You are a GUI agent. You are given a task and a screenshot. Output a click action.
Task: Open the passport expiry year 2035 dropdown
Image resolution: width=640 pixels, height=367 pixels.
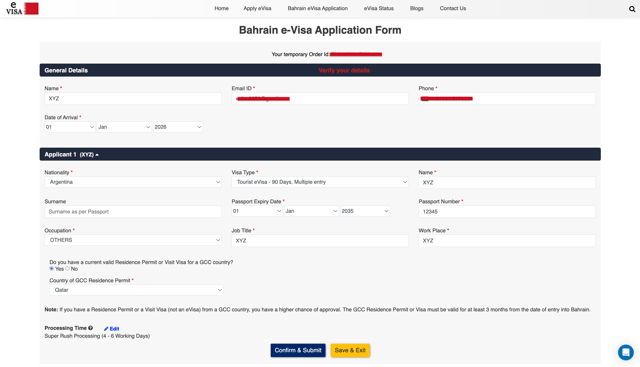pos(365,211)
